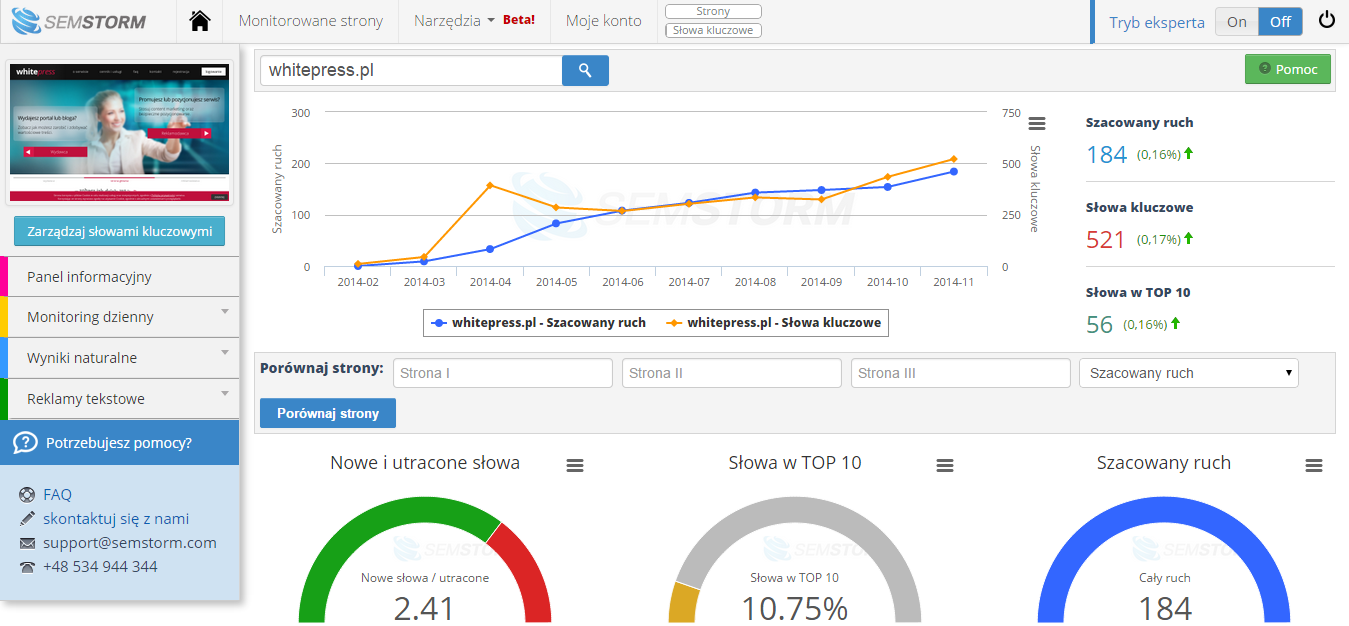
Task: Click the magnifier search button
Action: pyautogui.click(x=585, y=71)
